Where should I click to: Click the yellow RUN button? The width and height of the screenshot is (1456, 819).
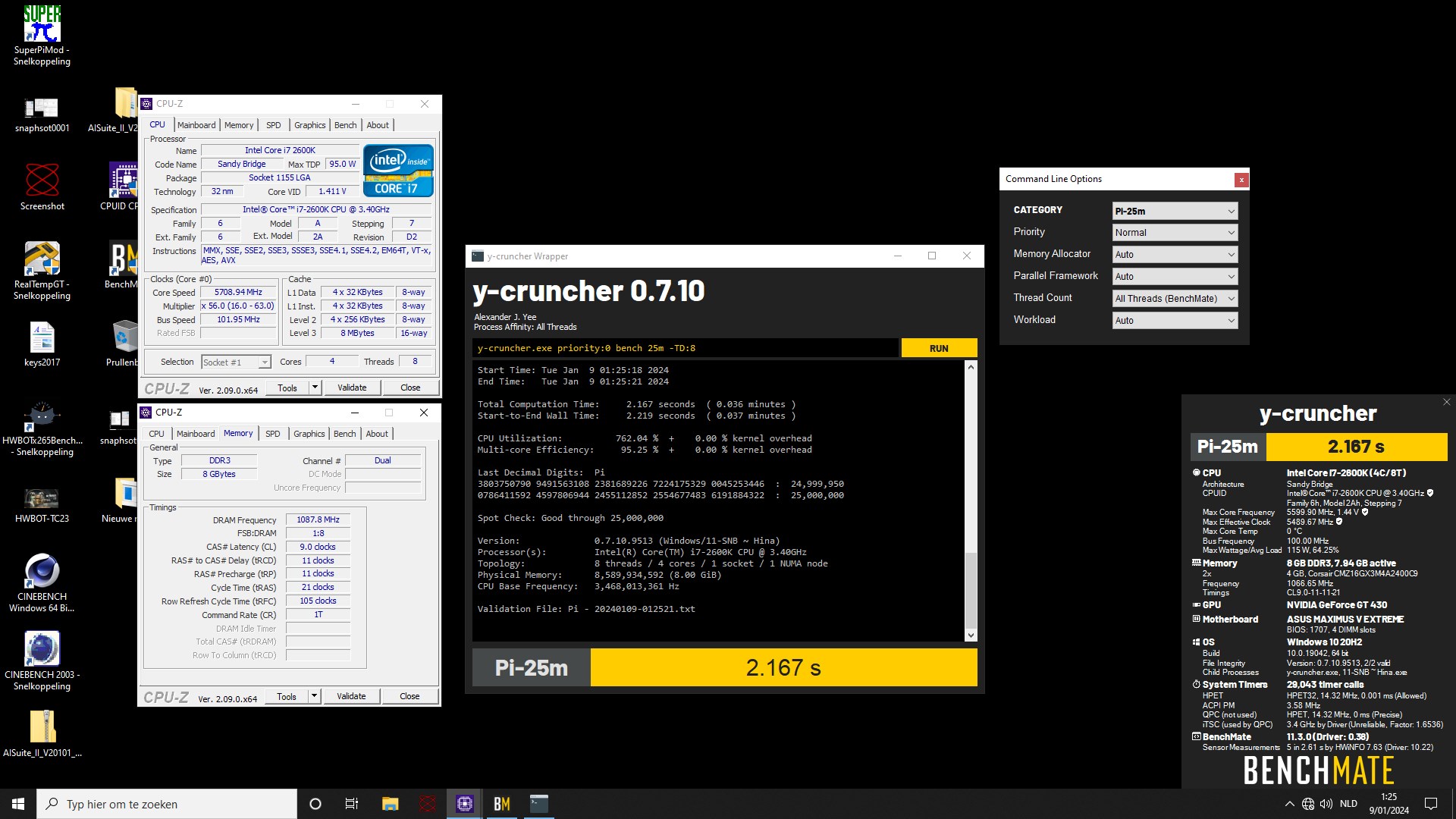point(939,348)
